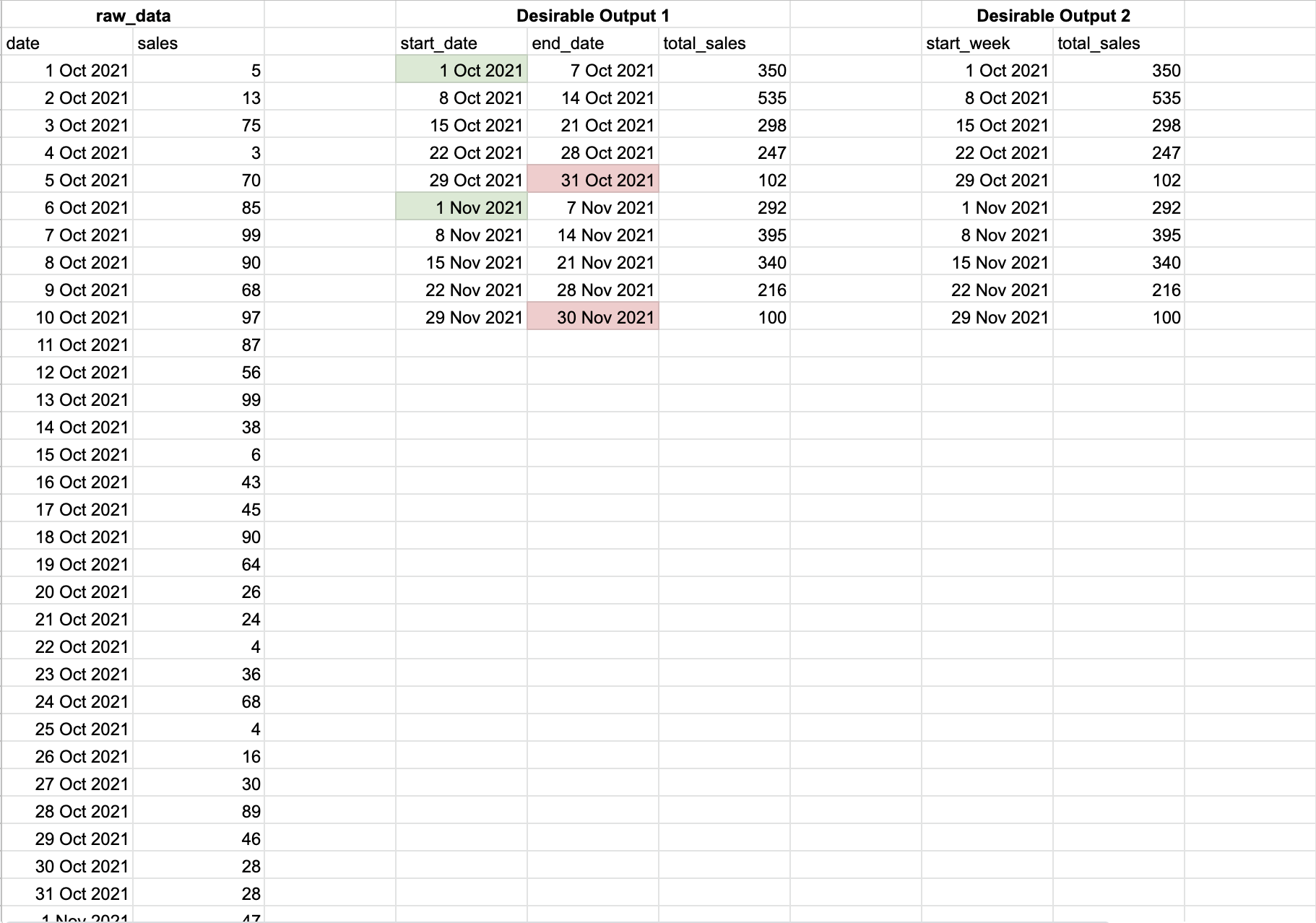
Task: Select sales value "64" for 19 Oct 2021
Action: [199, 564]
